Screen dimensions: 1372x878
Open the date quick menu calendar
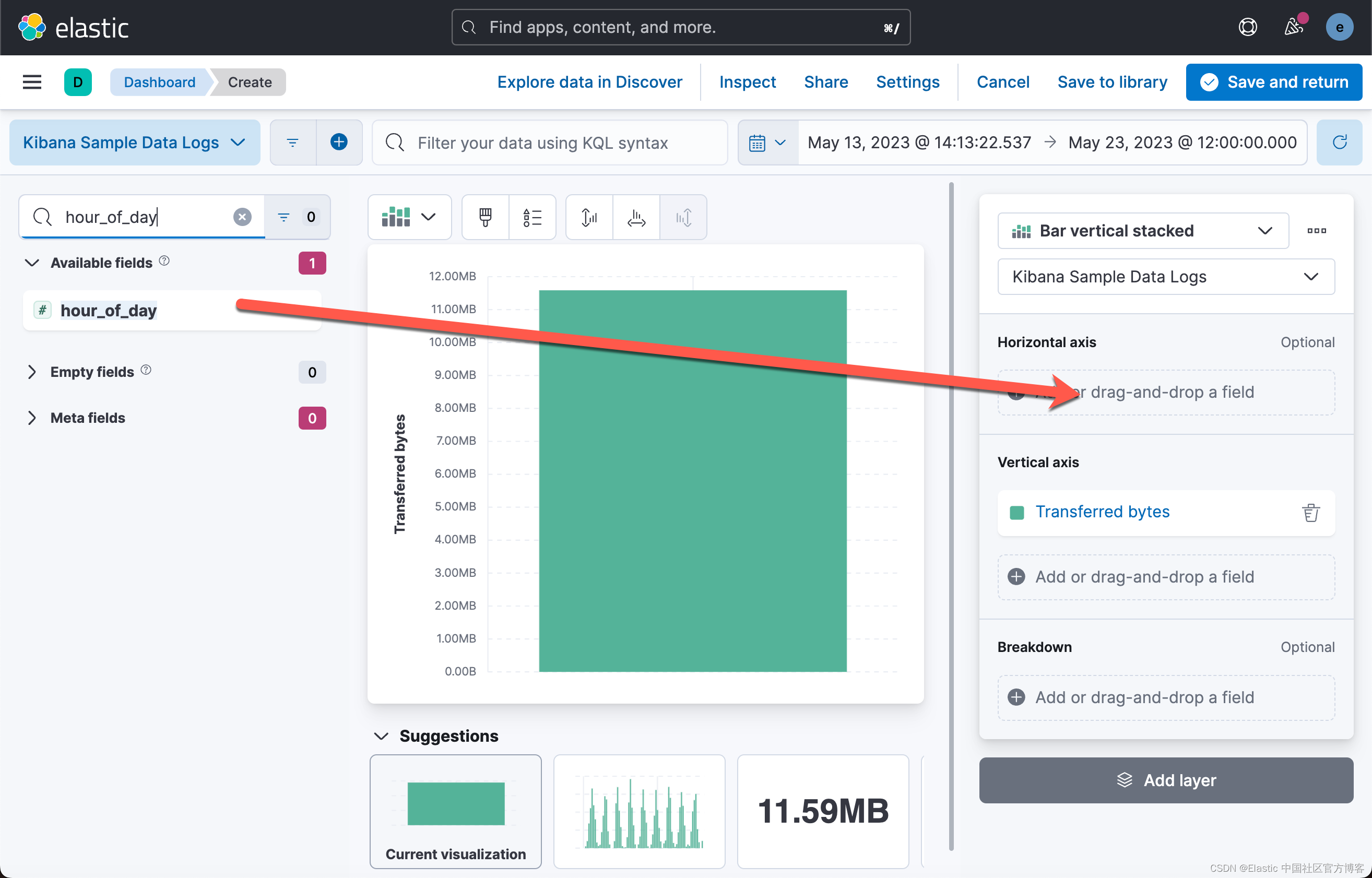tap(767, 143)
